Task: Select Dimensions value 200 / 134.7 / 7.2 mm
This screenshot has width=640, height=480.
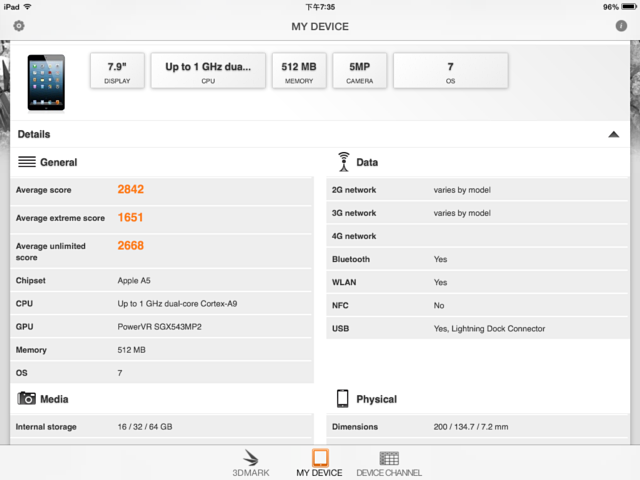Action: [471, 427]
